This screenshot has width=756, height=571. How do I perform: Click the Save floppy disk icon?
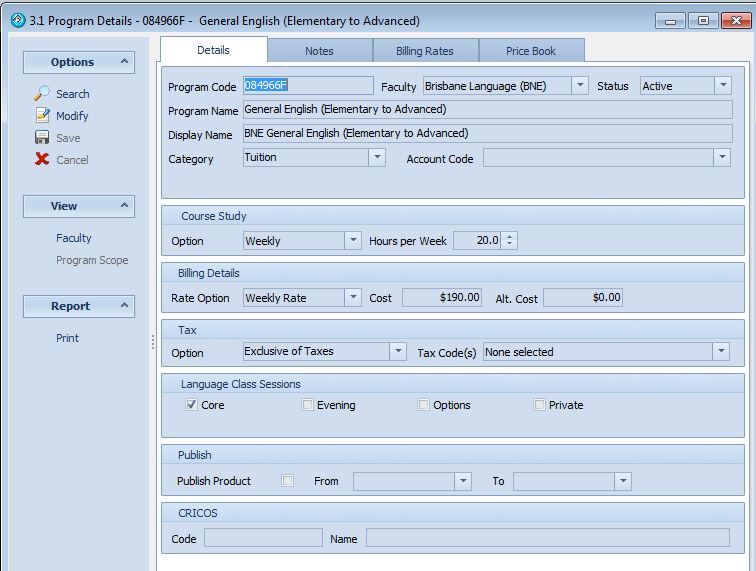(x=42, y=138)
